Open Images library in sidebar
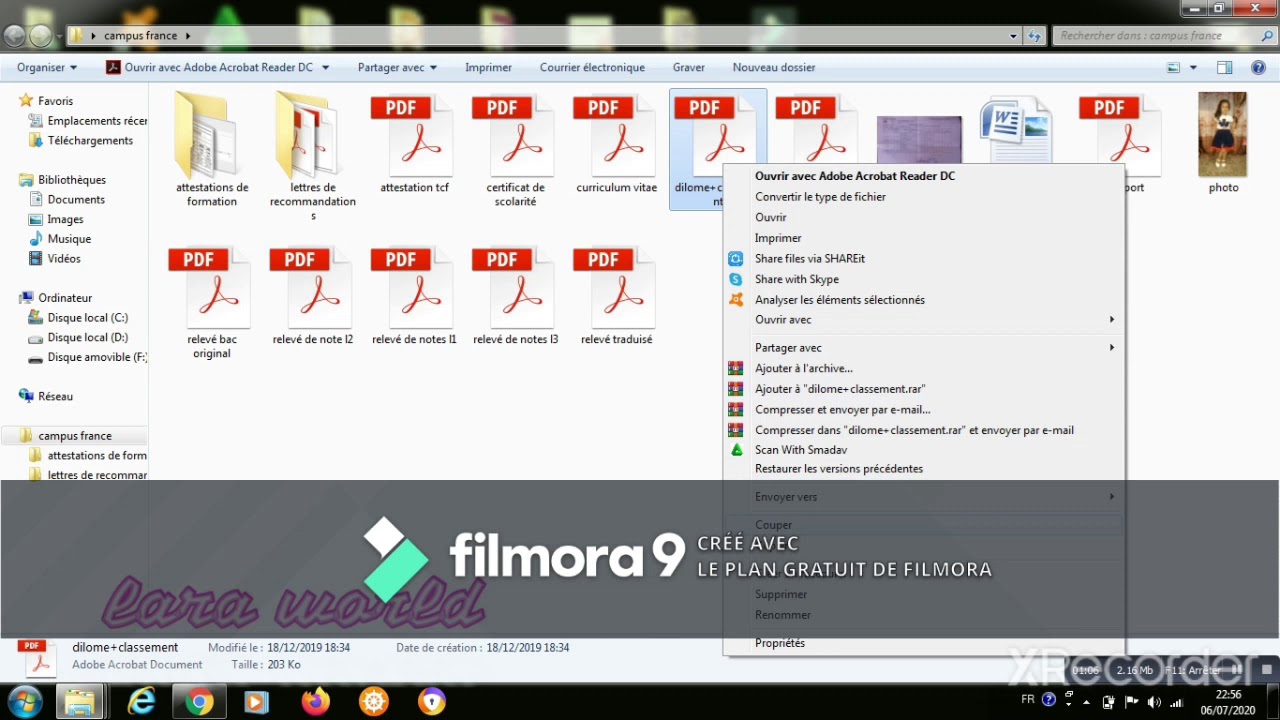Viewport: 1280px width, 720px height. pyautogui.click(x=66, y=220)
